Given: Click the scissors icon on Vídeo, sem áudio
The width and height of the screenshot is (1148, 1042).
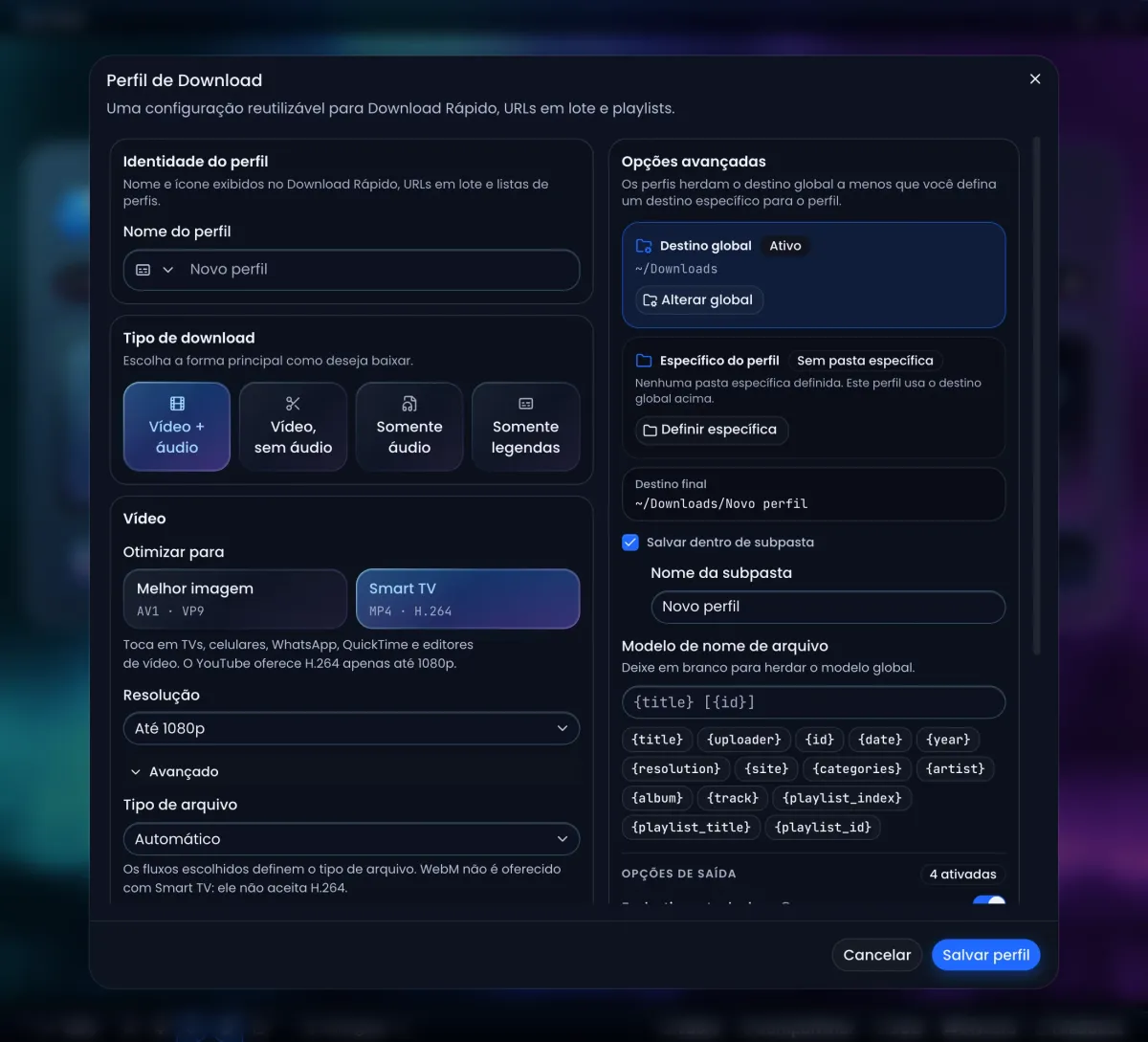Looking at the screenshot, I should coord(293,404).
